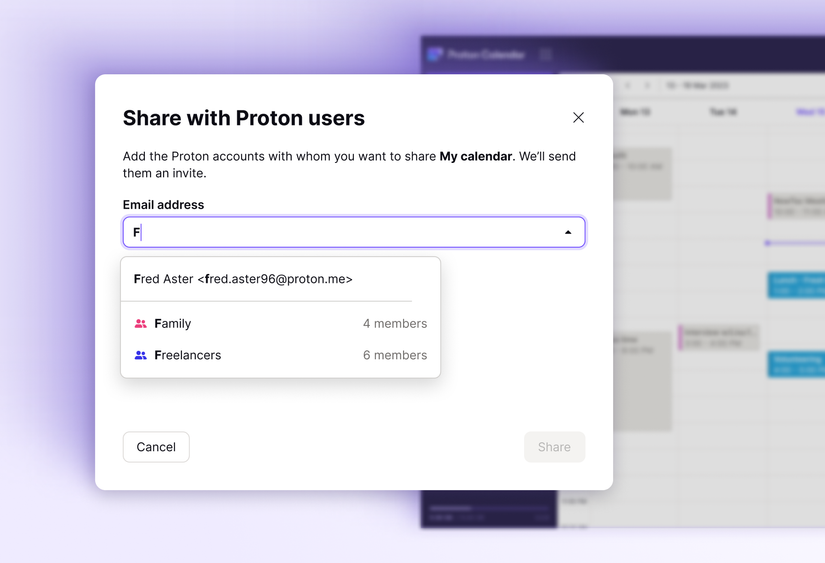Open the blue Volunteering calendar event

796,363
